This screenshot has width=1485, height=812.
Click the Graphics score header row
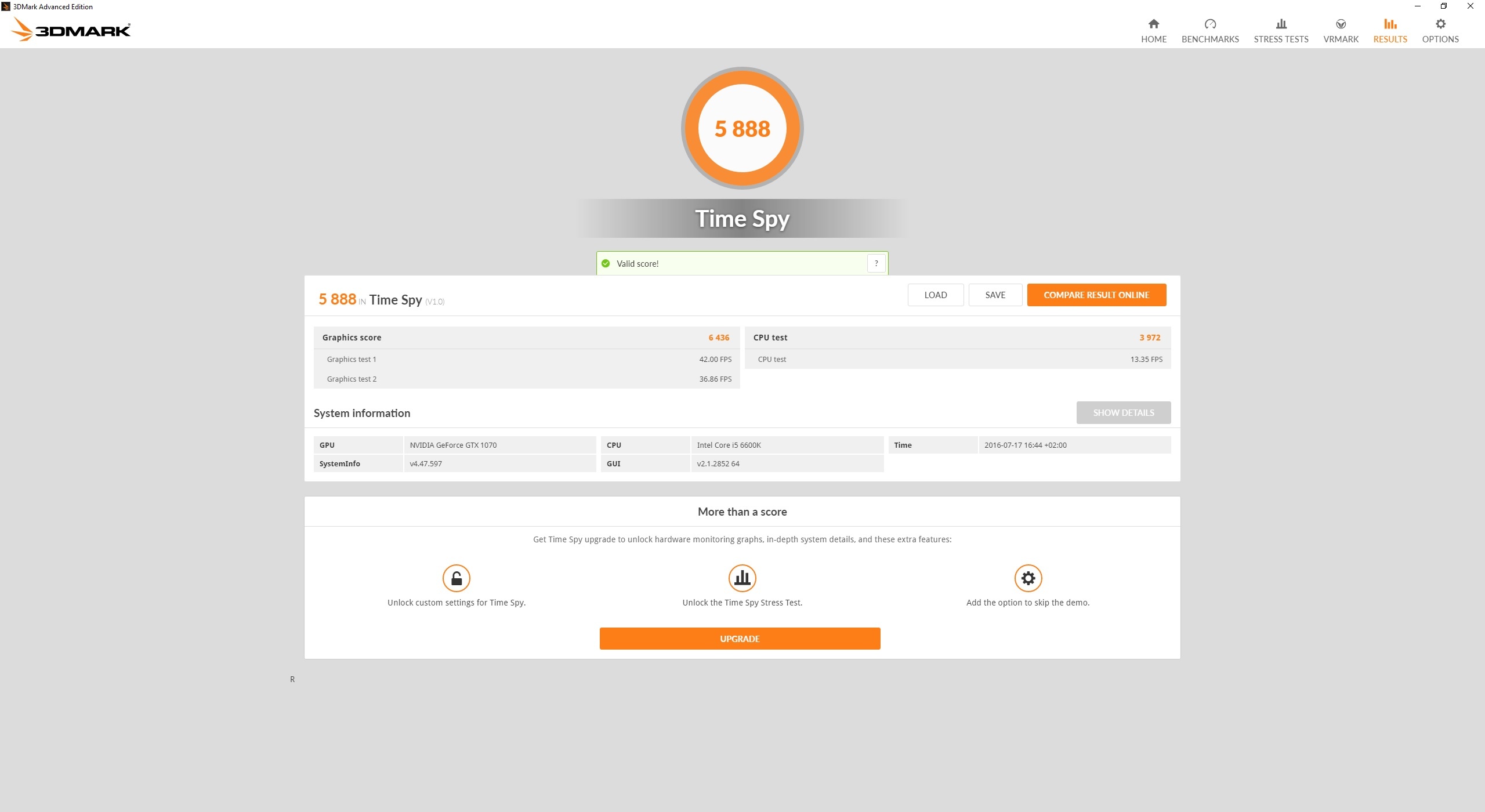(x=526, y=338)
